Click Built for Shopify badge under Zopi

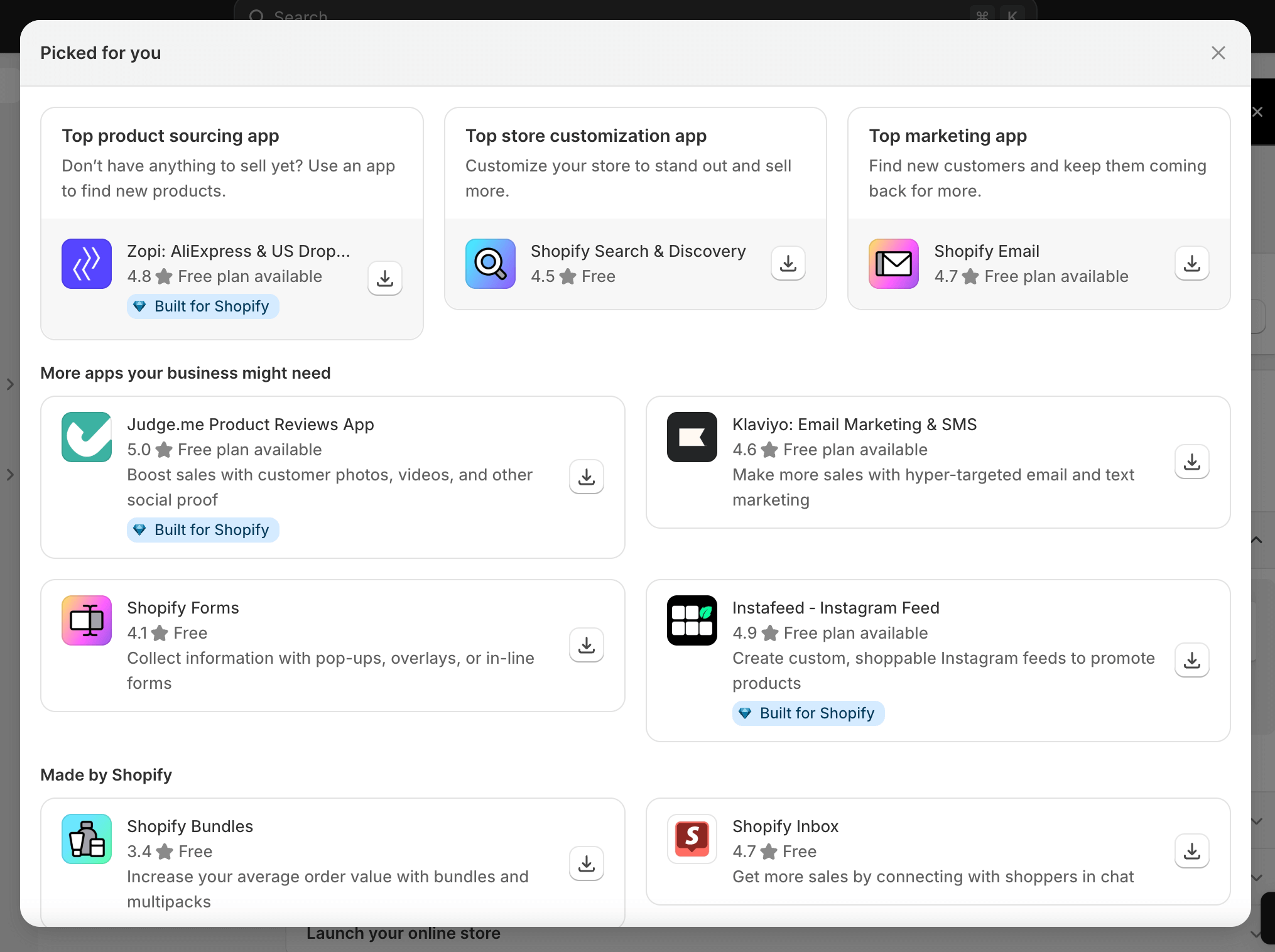[x=203, y=306]
